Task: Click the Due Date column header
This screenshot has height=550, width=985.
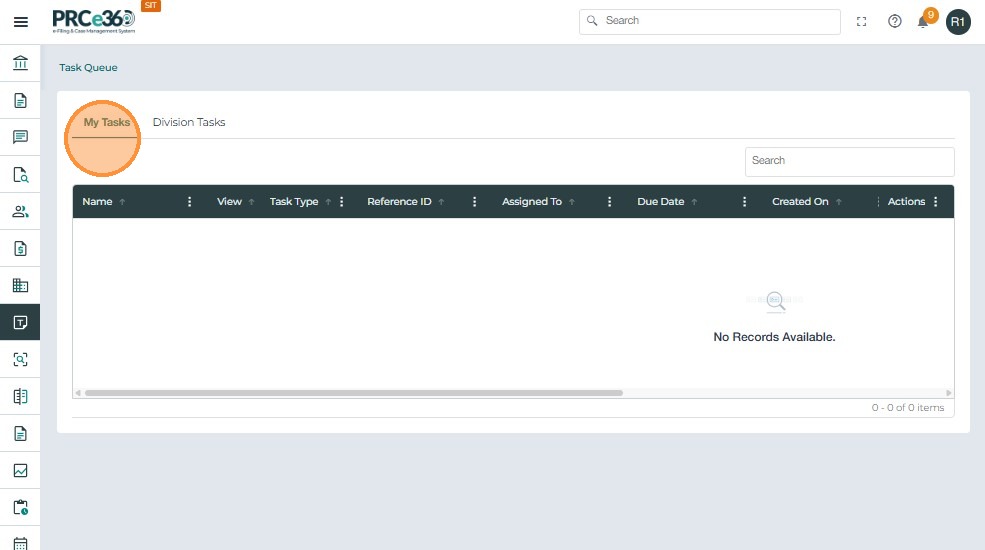Action: (x=661, y=202)
